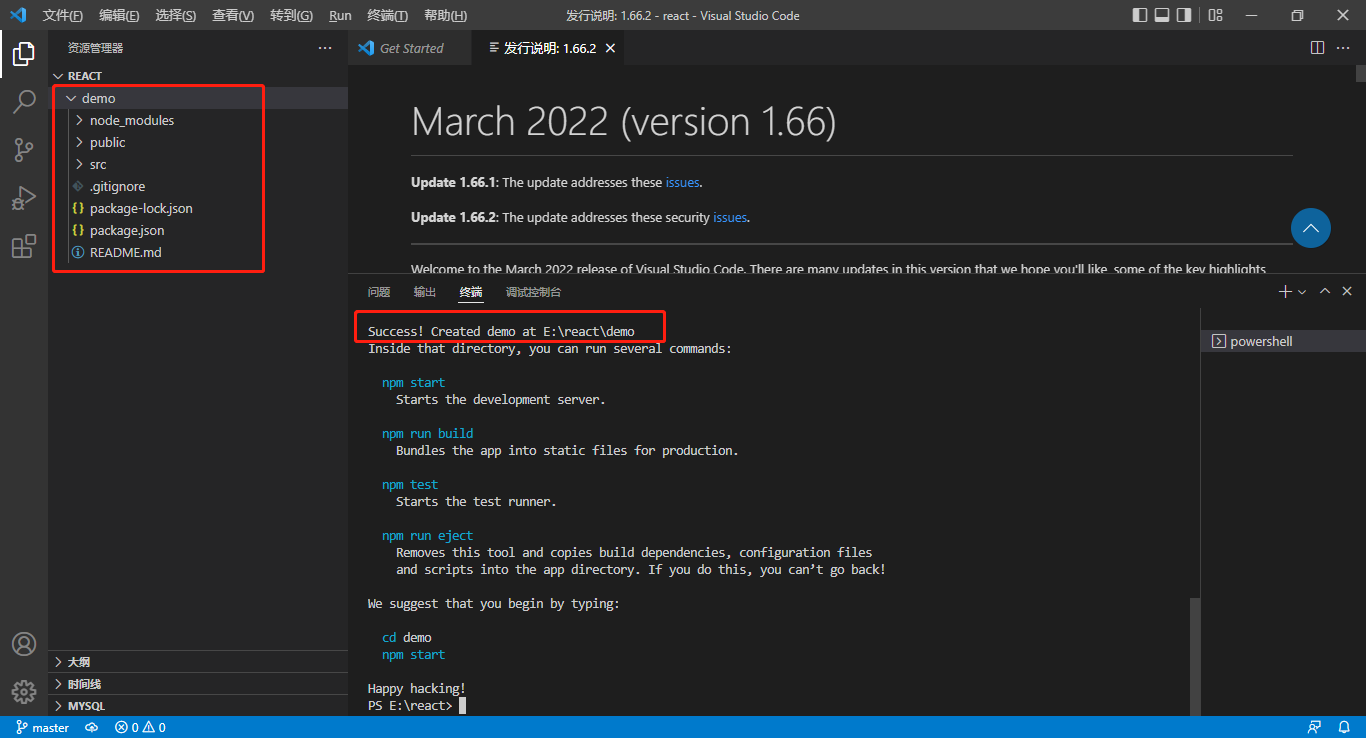Click the split editor right icon
The height and width of the screenshot is (738, 1366).
(1317, 48)
